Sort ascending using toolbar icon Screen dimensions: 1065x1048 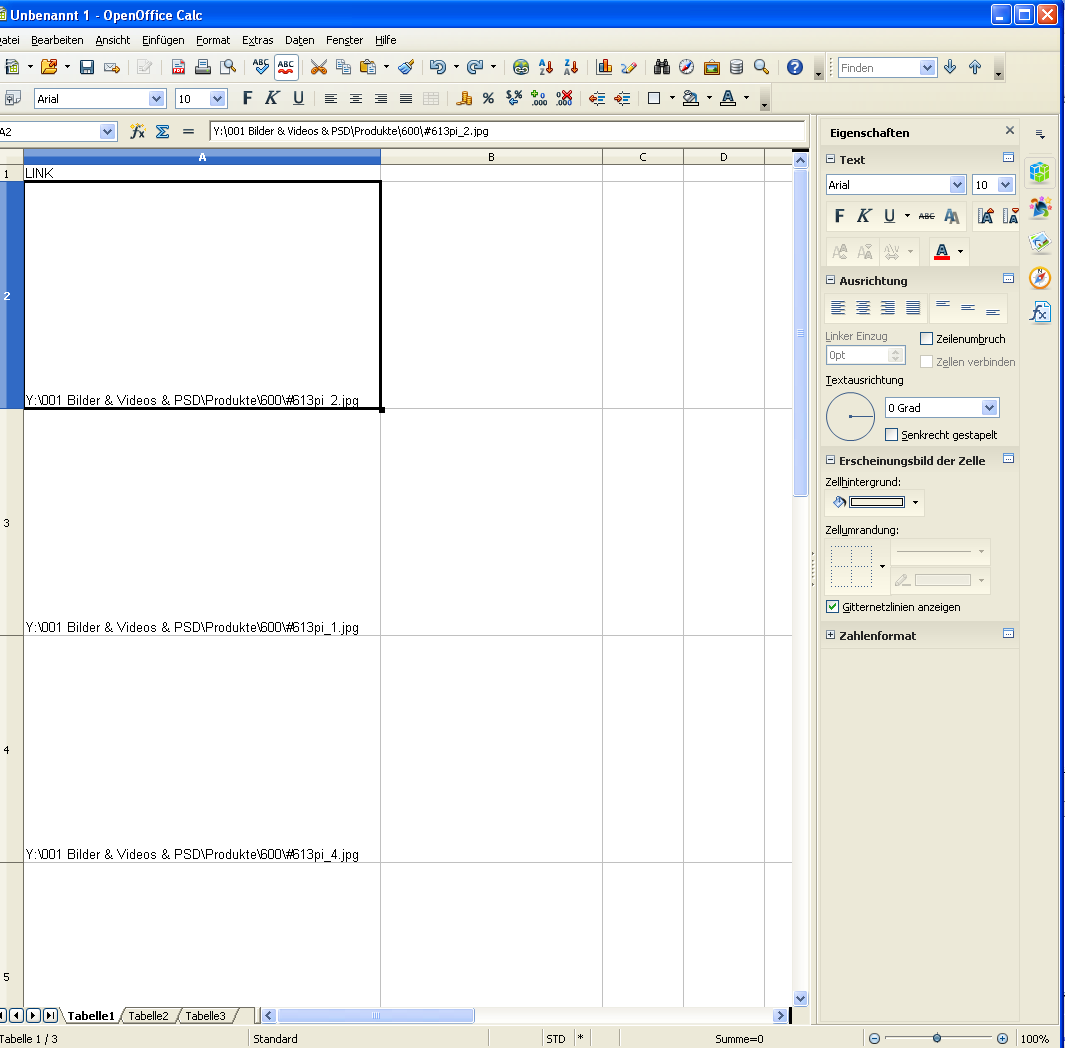point(546,67)
